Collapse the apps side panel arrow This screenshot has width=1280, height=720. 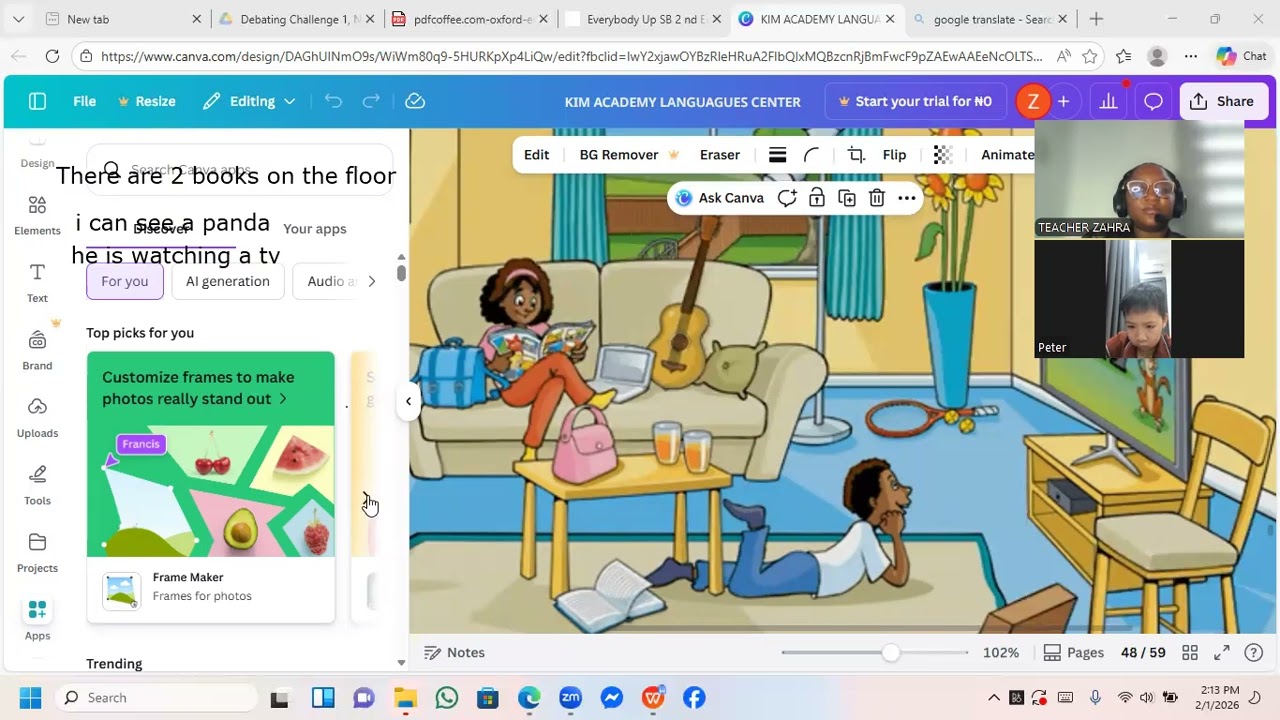pos(408,401)
